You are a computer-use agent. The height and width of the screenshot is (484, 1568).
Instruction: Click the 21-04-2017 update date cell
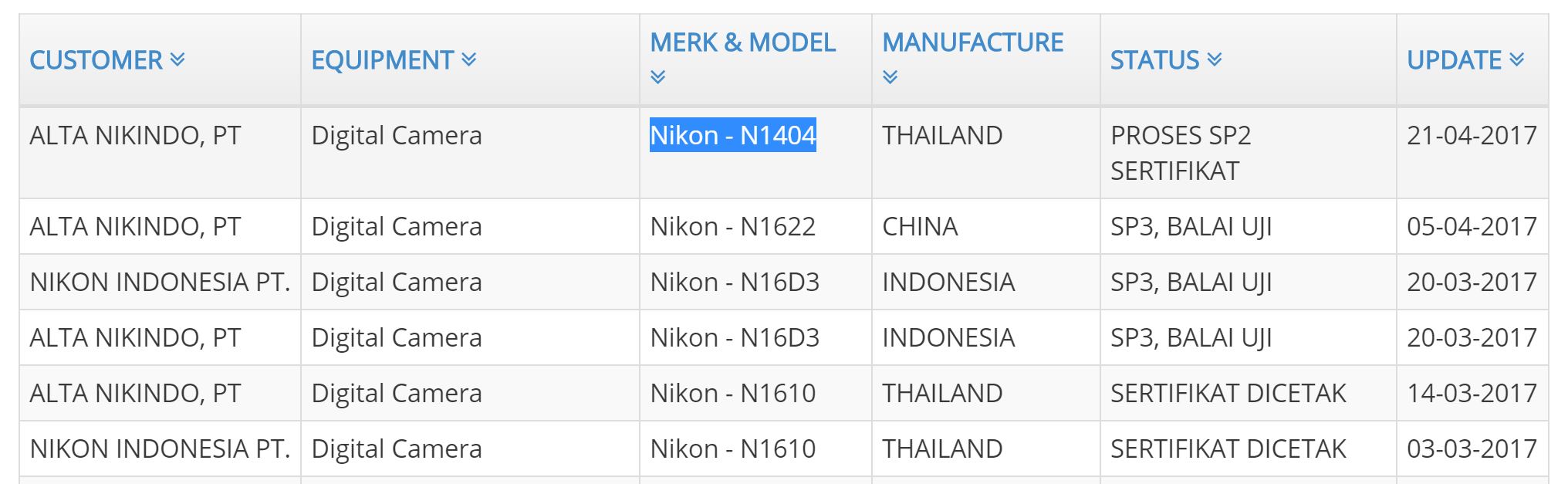tap(1472, 136)
